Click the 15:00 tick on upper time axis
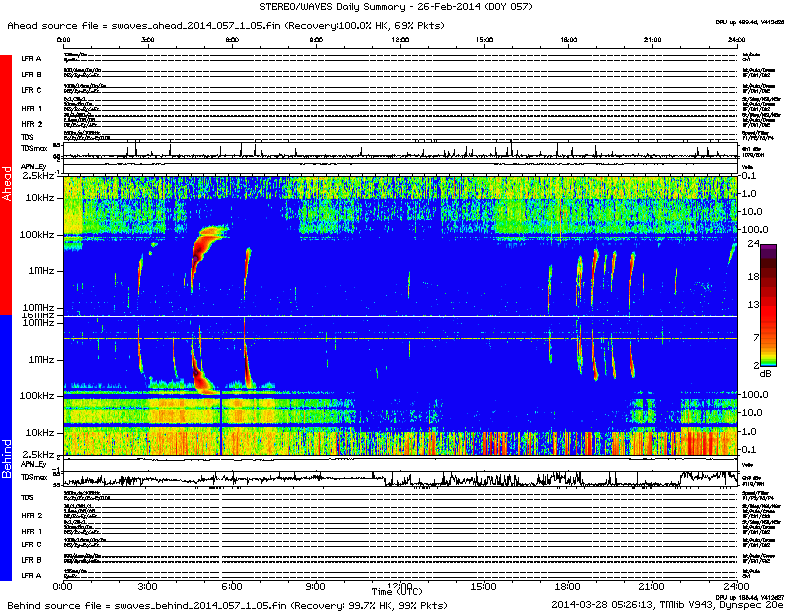The image size is (792, 612). coord(484,39)
